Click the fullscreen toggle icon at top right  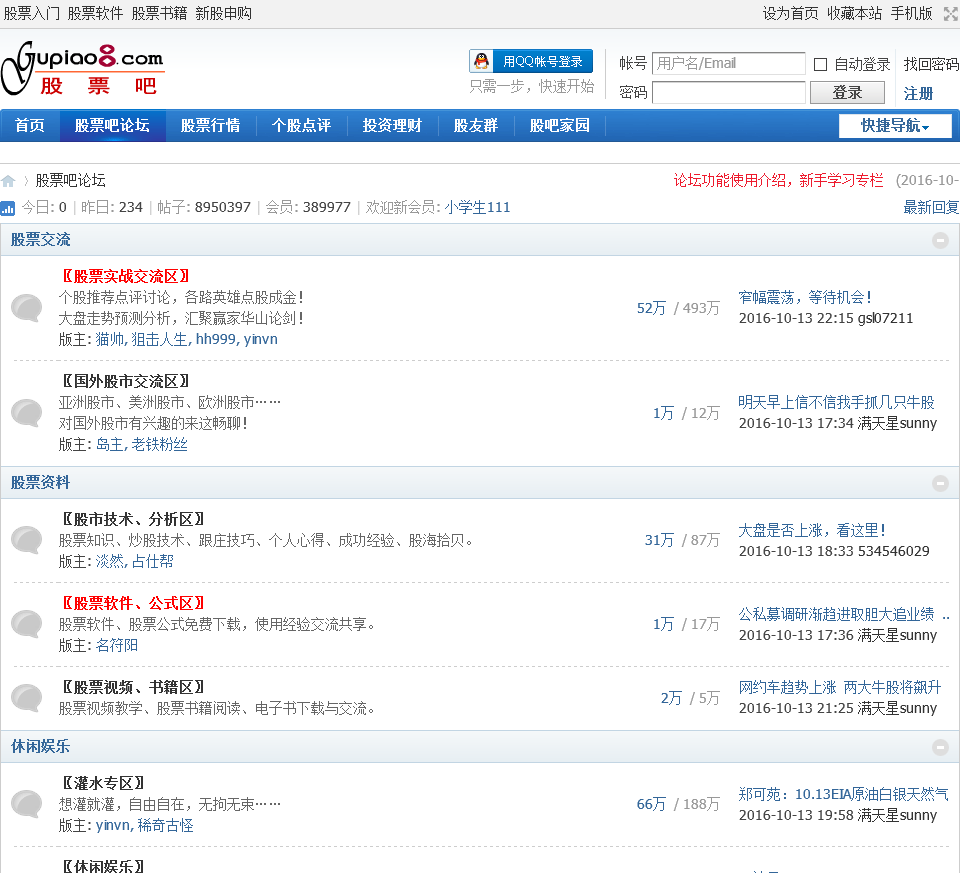(x=951, y=13)
